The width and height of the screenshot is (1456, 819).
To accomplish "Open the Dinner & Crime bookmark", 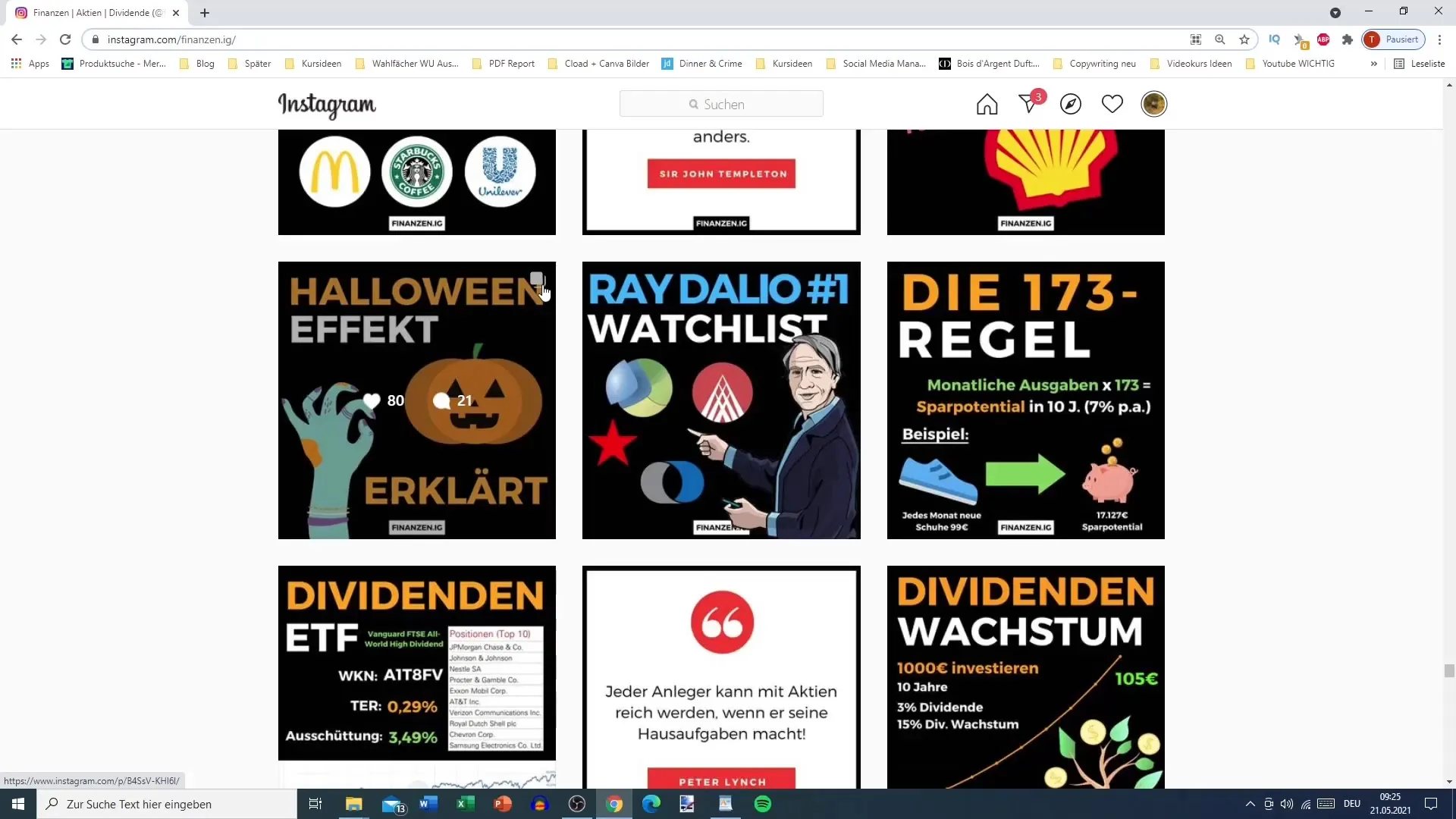I will click(702, 64).
